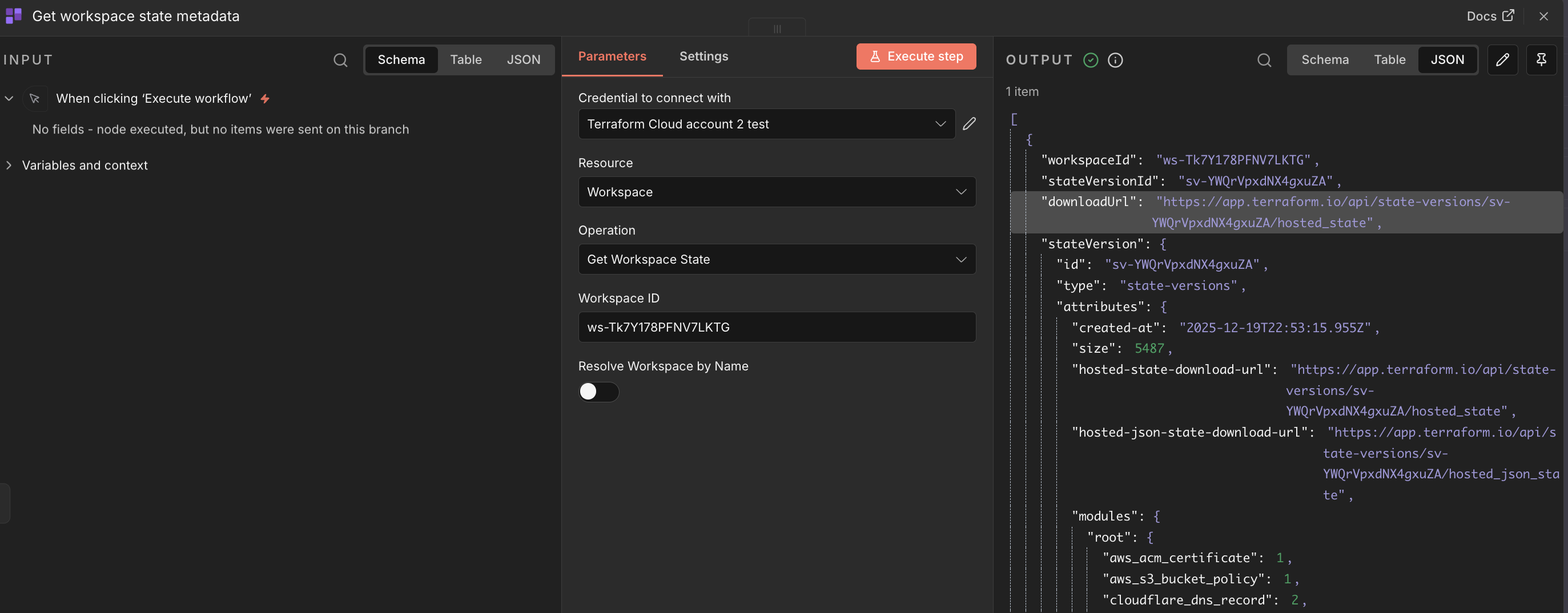Click the search icon in the Output panel
The image size is (1568, 613).
[1264, 59]
